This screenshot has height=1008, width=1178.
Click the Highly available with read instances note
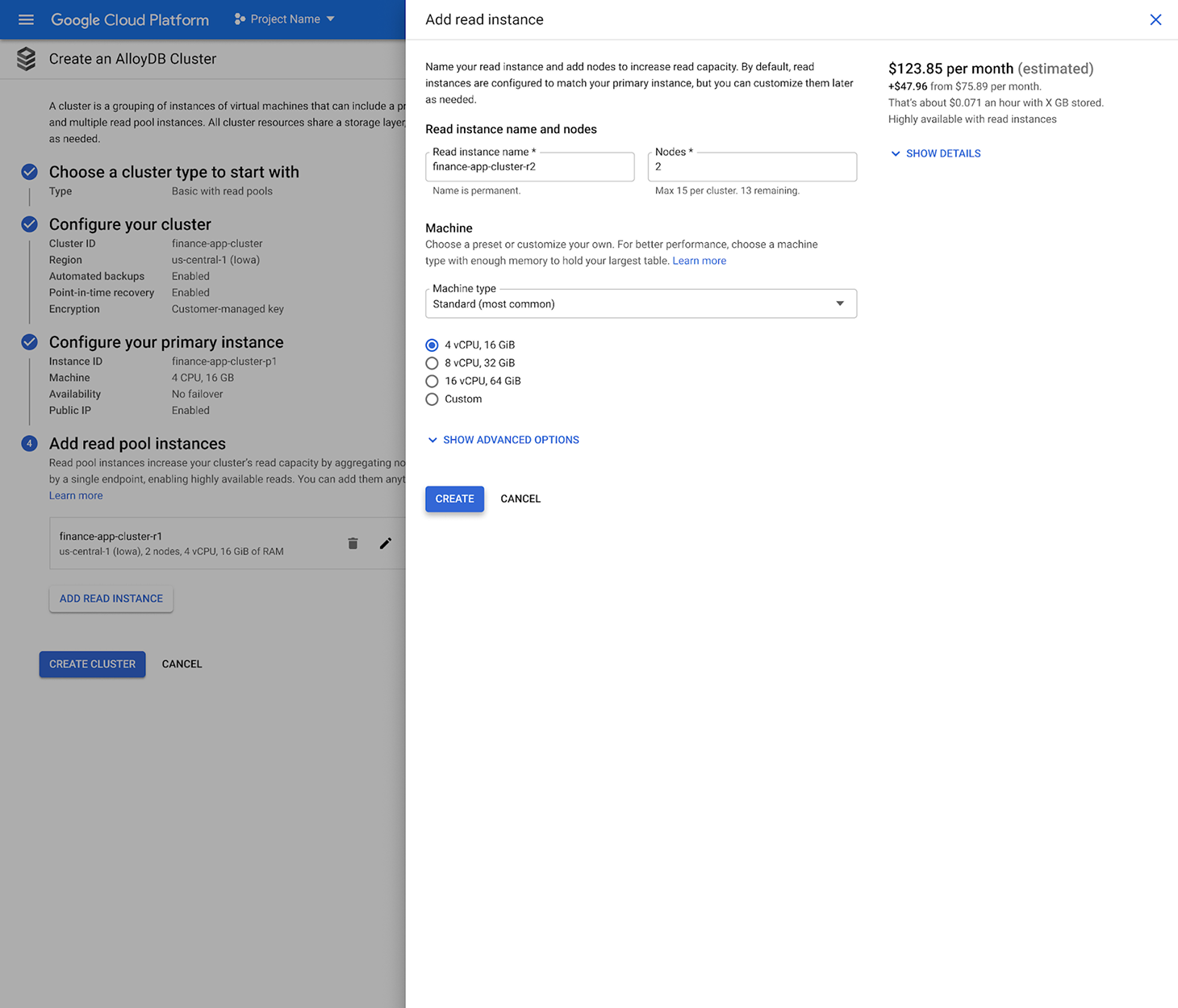pos(972,119)
